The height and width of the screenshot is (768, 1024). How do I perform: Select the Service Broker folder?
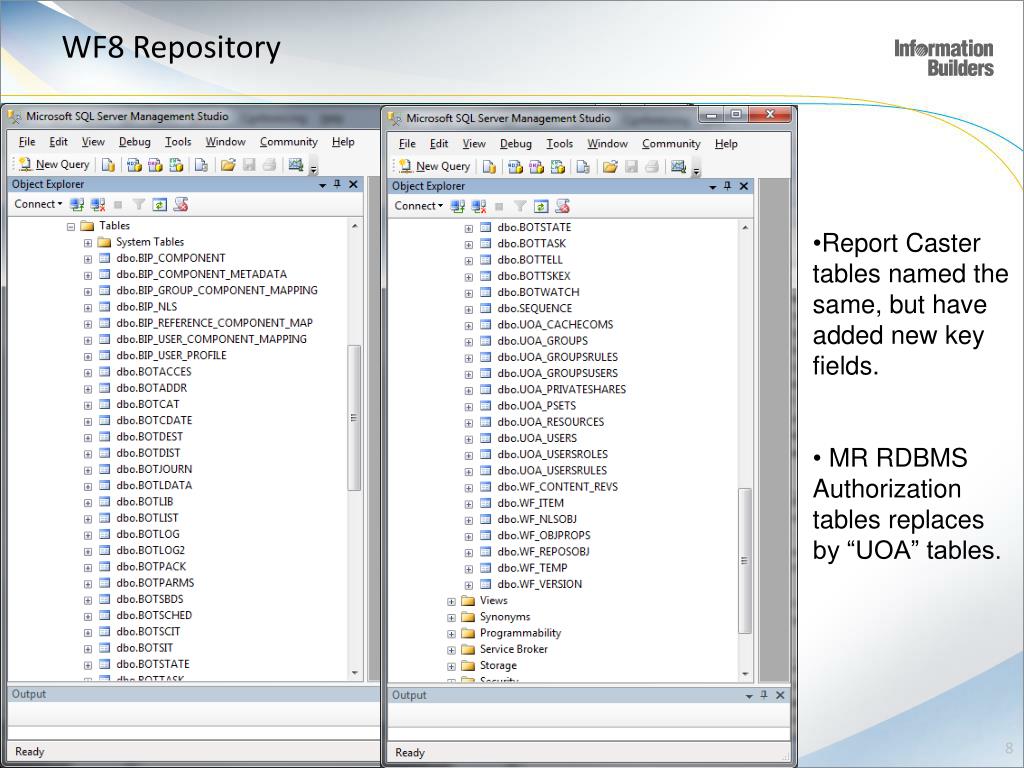514,649
